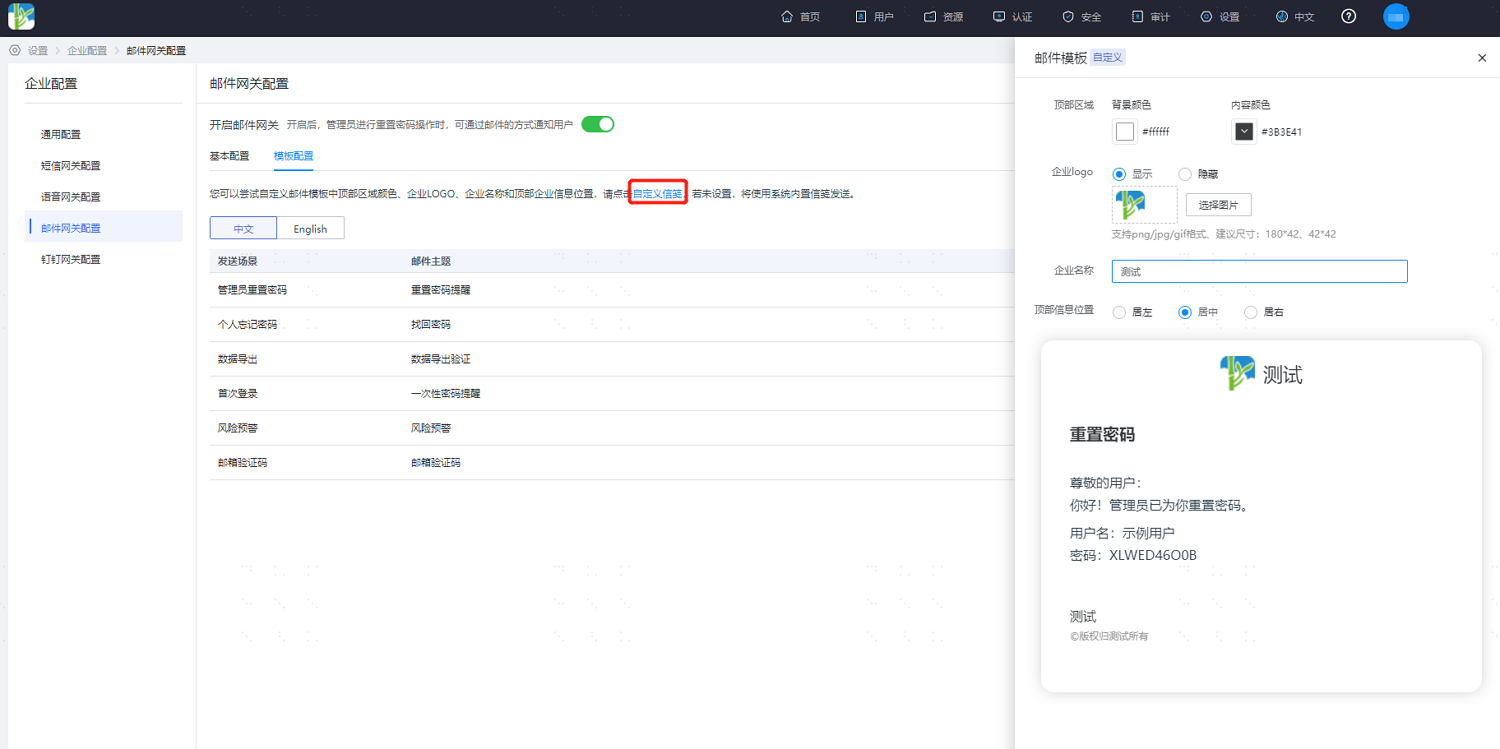Open the 资源 resources icon
The image size is (1500, 749).
[x=930, y=17]
